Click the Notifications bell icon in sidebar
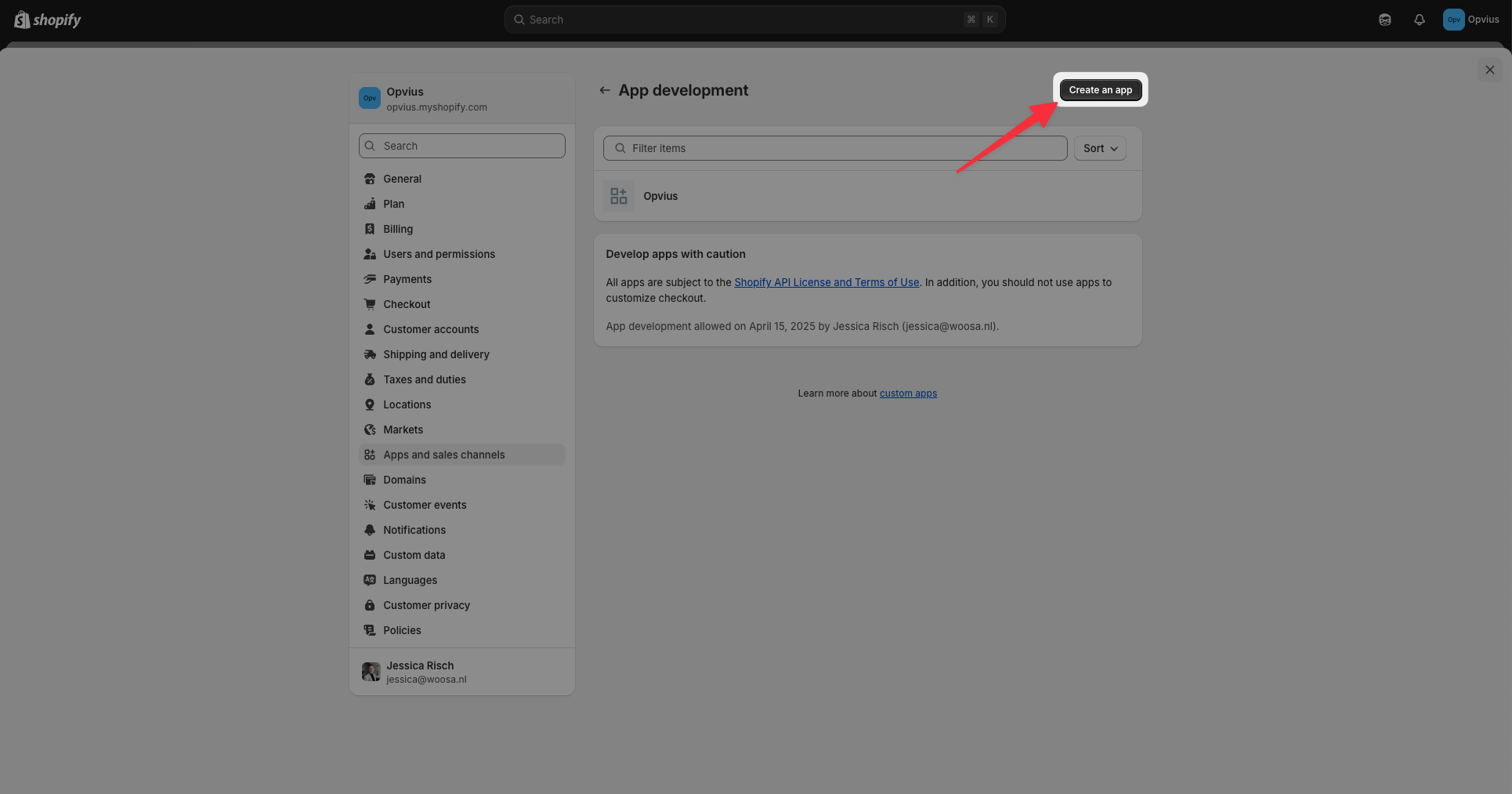Image resolution: width=1512 pixels, height=794 pixels. tap(370, 530)
